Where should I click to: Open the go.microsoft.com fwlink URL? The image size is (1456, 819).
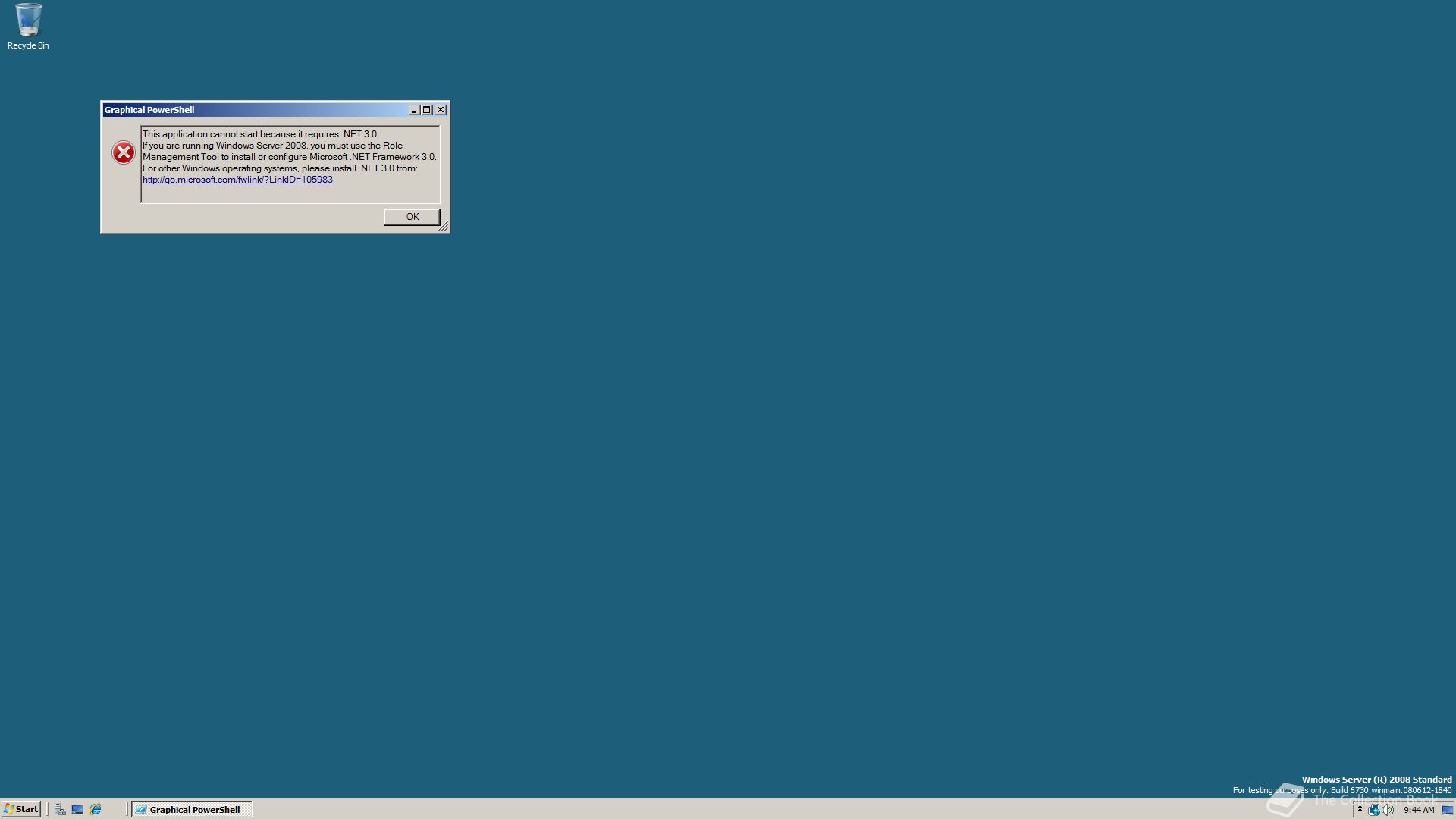(x=237, y=180)
